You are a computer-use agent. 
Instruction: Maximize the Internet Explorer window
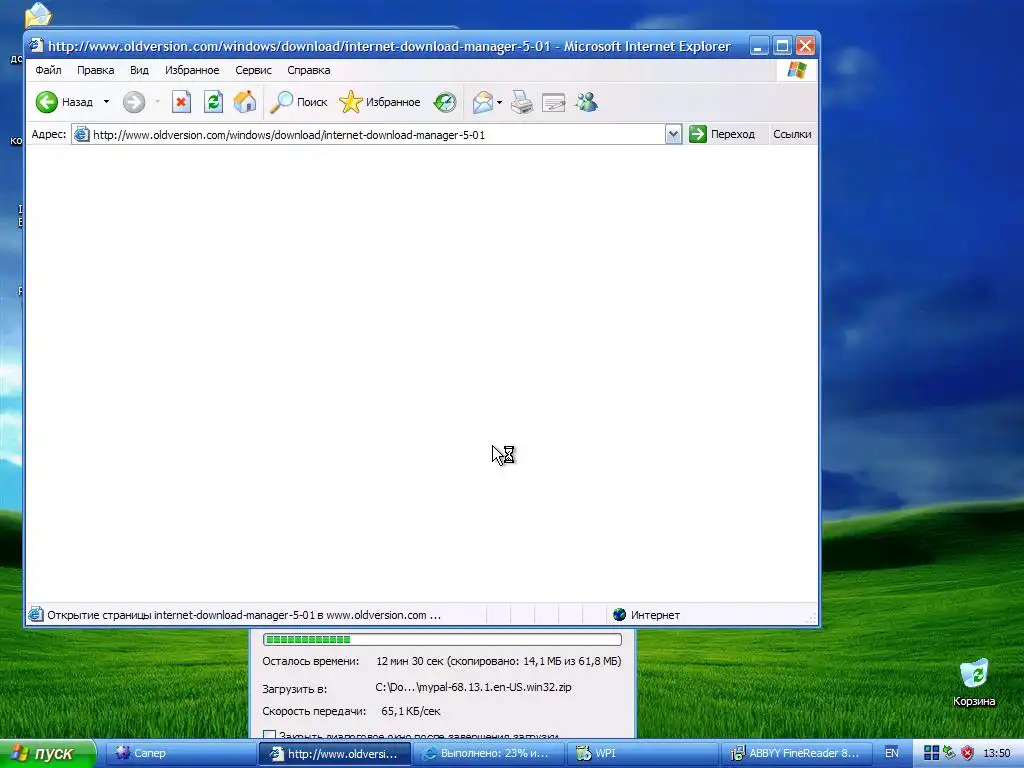coord(782,46)
